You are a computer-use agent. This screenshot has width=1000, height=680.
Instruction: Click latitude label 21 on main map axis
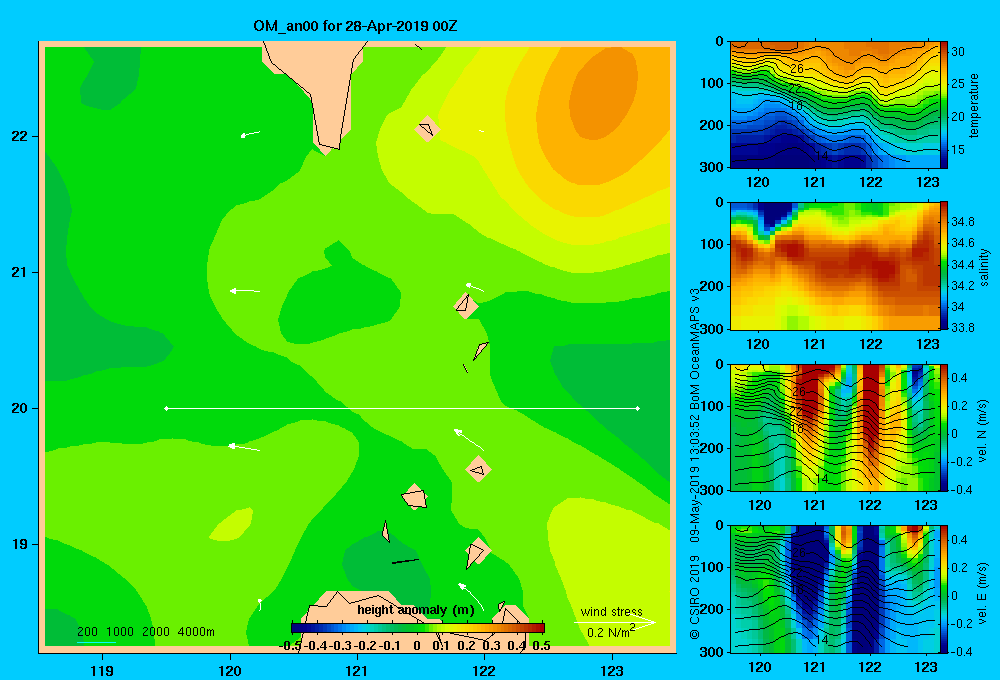tap(20, 272)
